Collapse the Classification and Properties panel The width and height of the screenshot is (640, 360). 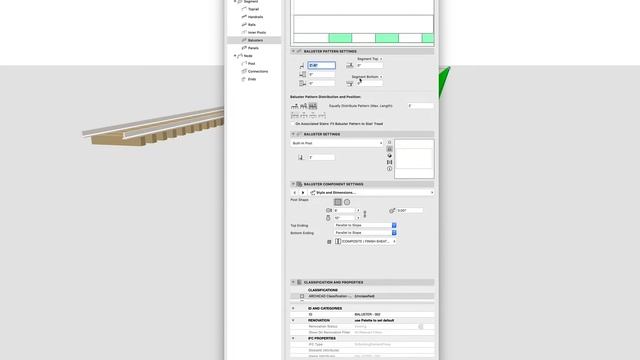point(293,282)
